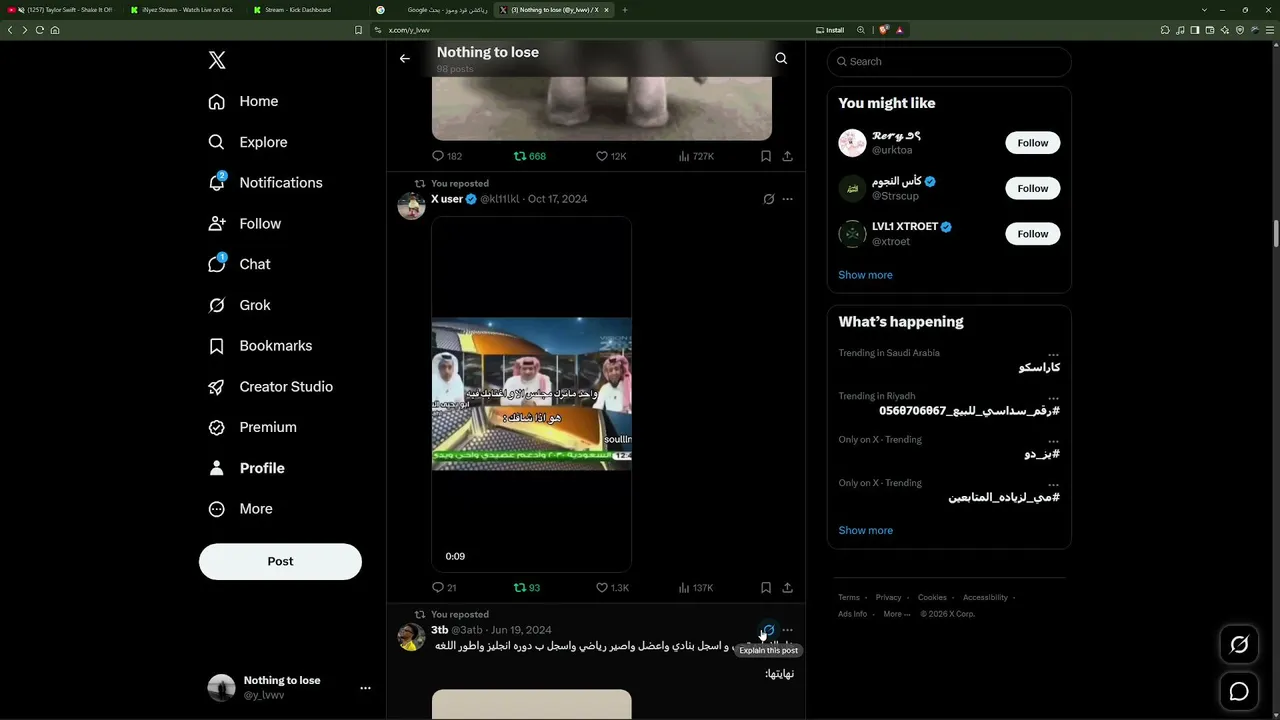Open the Follow item in the left sidebar
Viewport: 1280px width, 720px height.
click(244, 224)
